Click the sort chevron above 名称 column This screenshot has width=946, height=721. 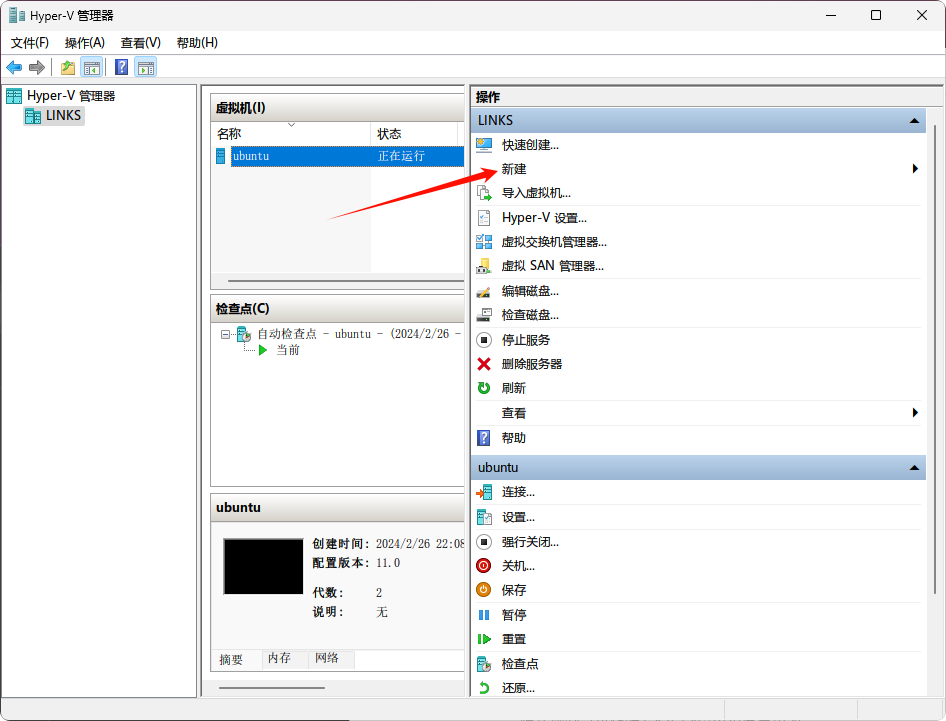click(291, 125)
